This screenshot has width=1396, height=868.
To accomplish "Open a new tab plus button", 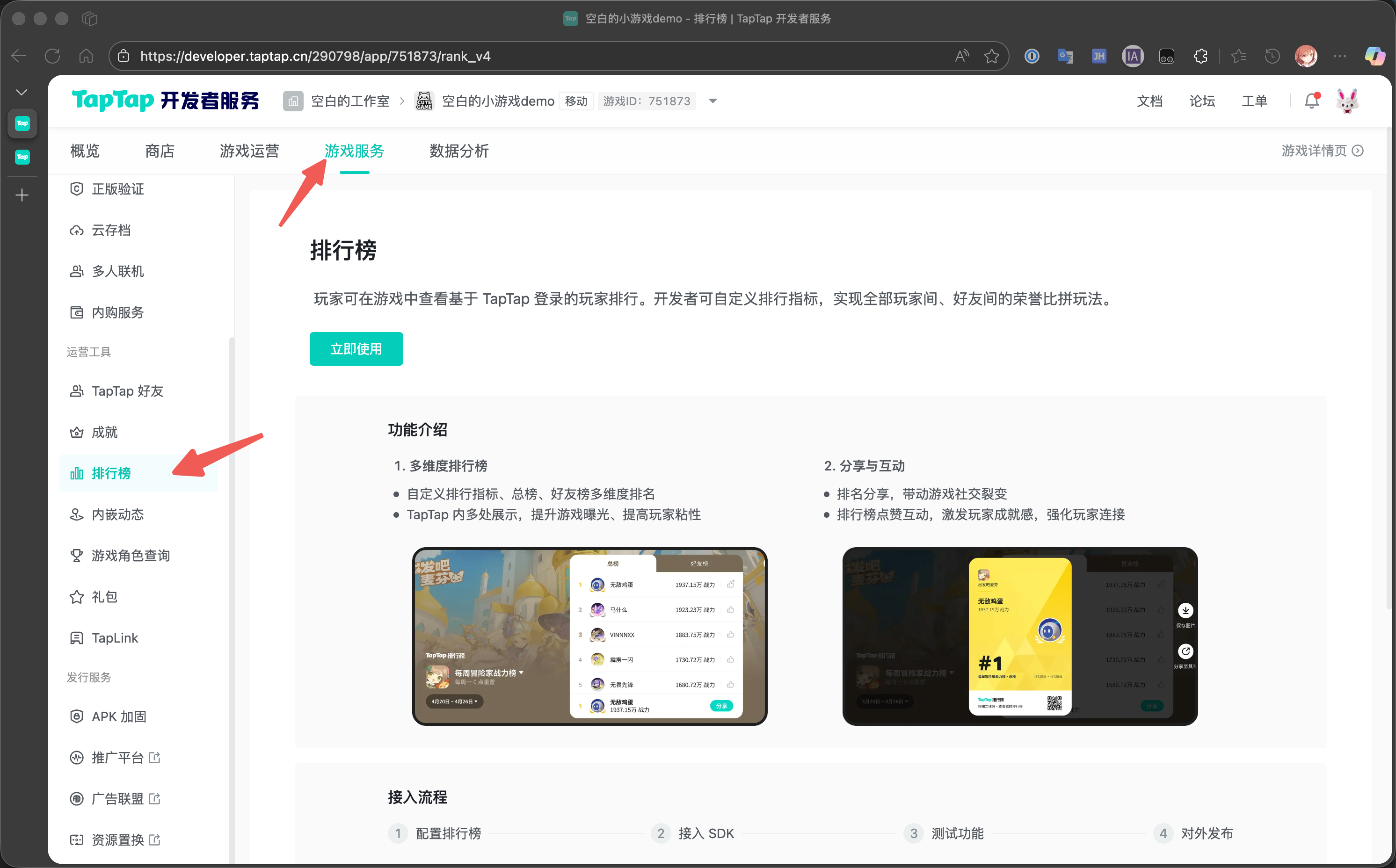I will point(22,195).
